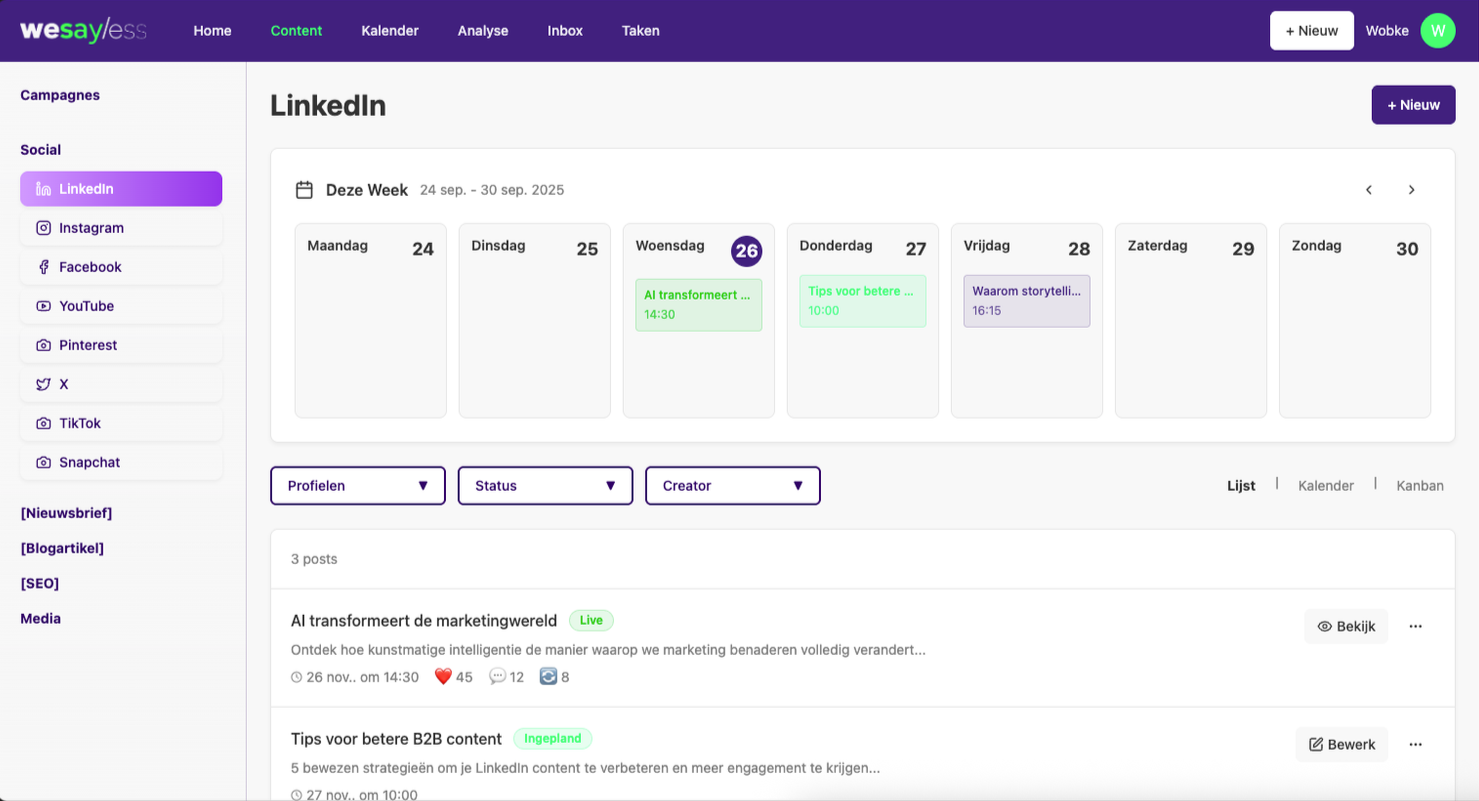Switch to Lijst view

pyautogui.click(x=1241, y=486)
